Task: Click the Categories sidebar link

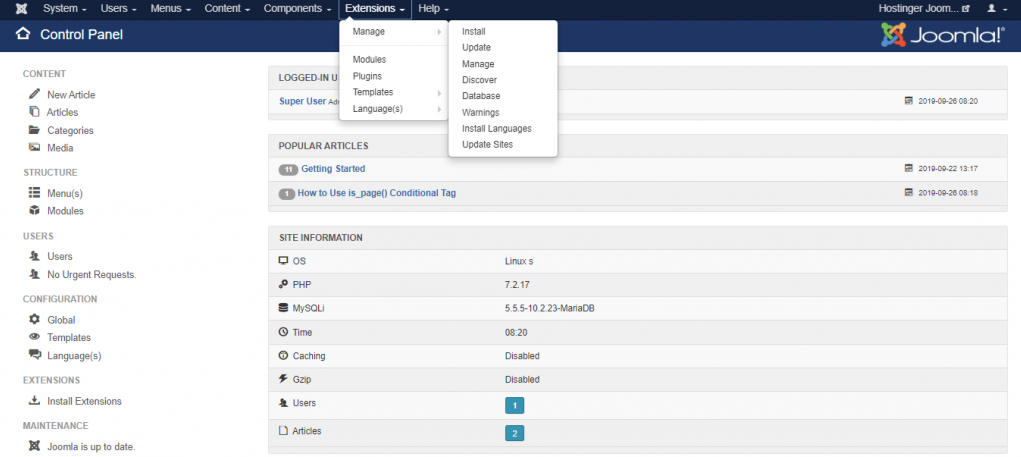Action: coord(70,130)
